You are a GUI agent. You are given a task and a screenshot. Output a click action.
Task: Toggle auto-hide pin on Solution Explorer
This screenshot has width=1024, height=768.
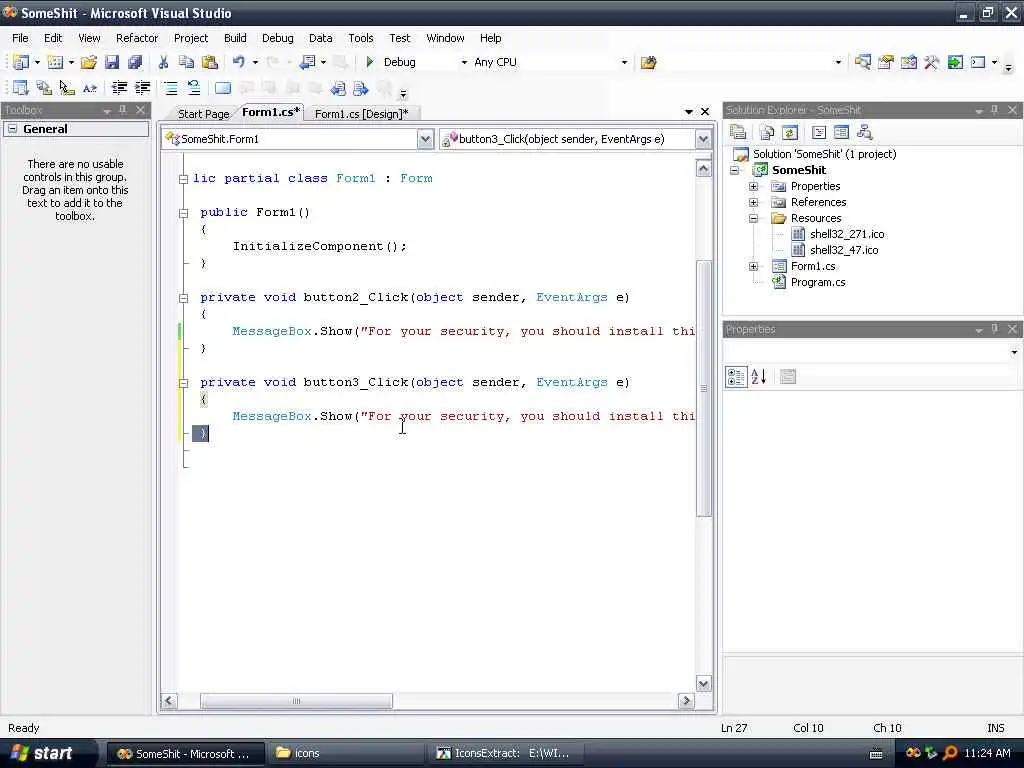[x=994, y=110]
